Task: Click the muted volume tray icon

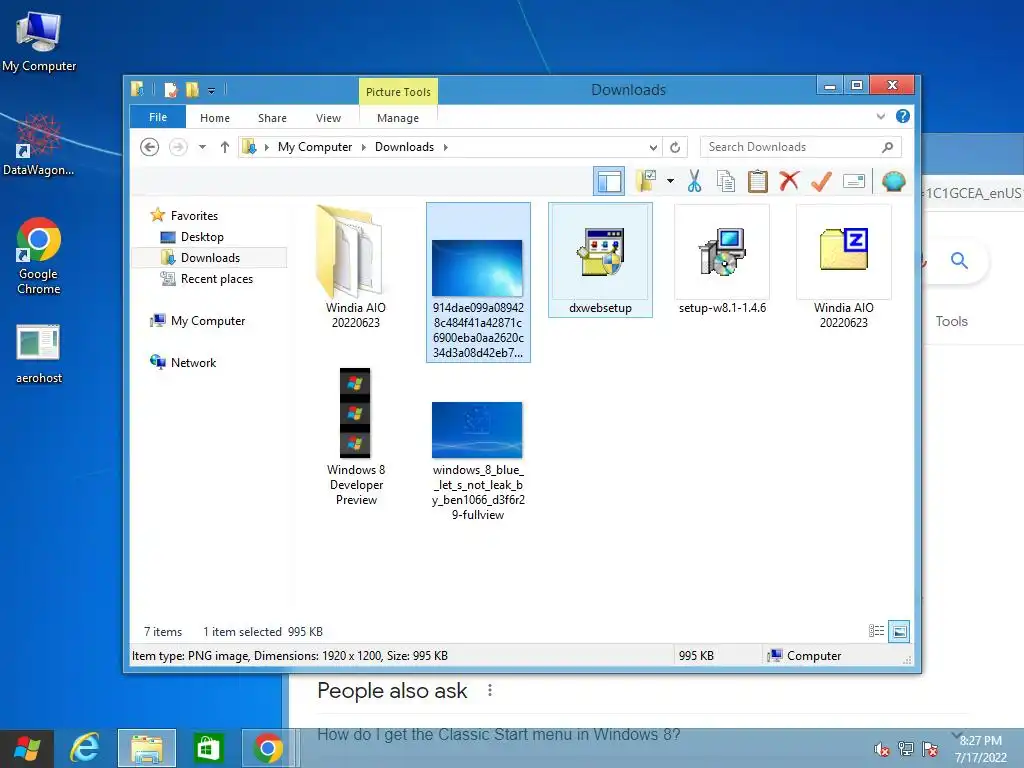Action: (x=882, y=749)
